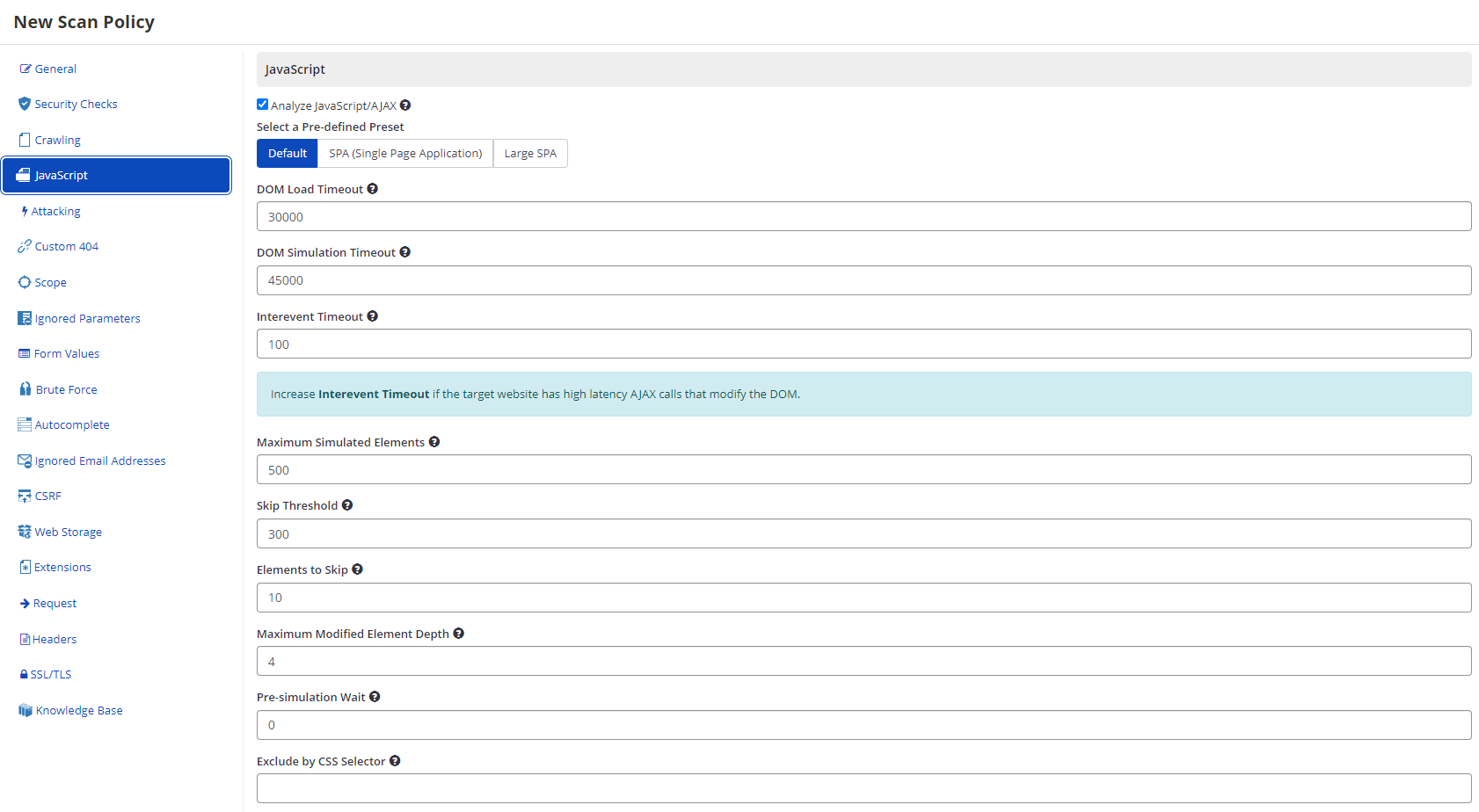The height and width of the screenshot is (812, 1479).
Task: Open Brute Force settings via its lock icon
Action: (x=24, y=388)
